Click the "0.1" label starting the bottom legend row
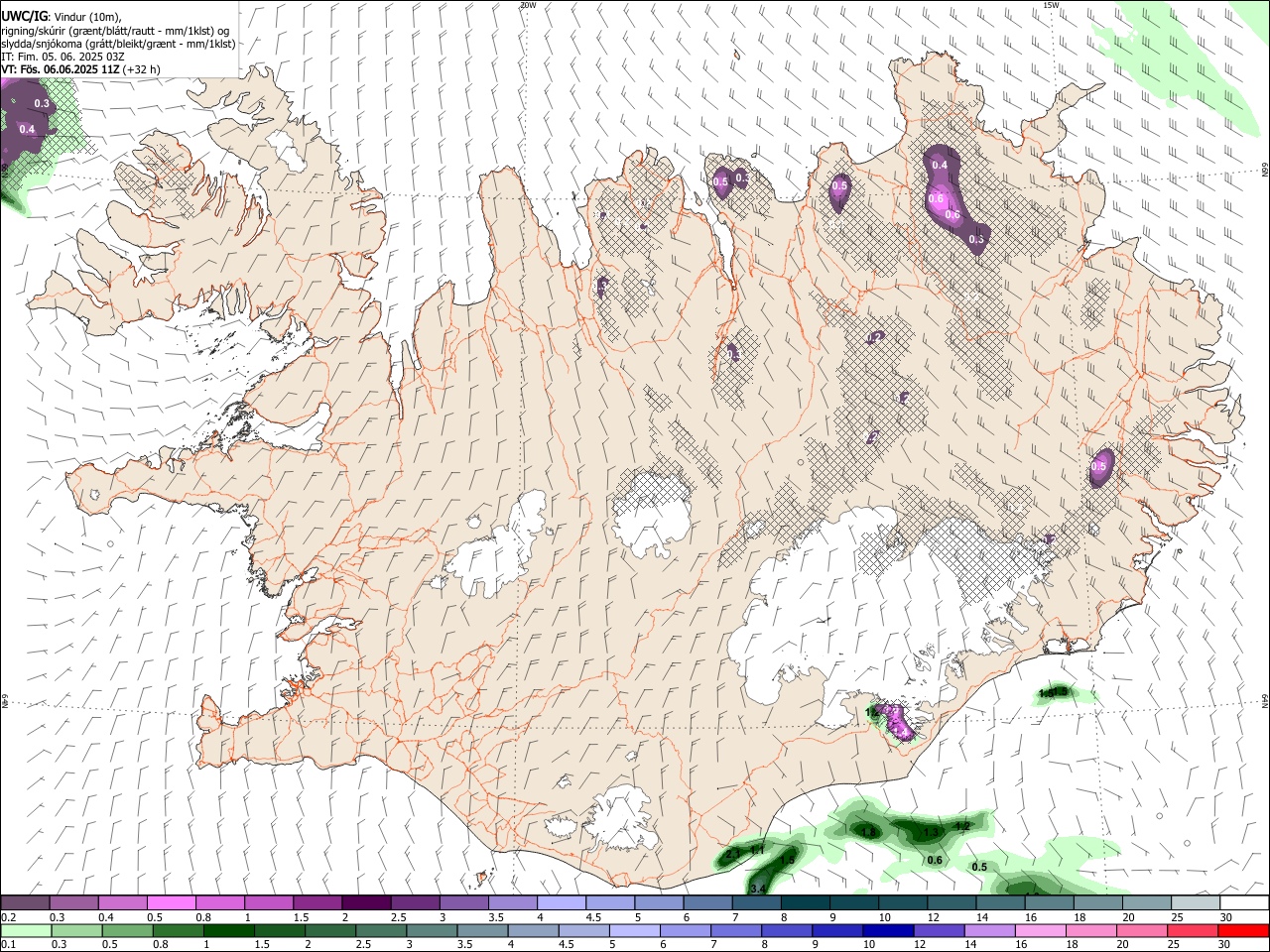This screenshot has width=1270, height=952. pyautogui.click(x=8, y=945)
